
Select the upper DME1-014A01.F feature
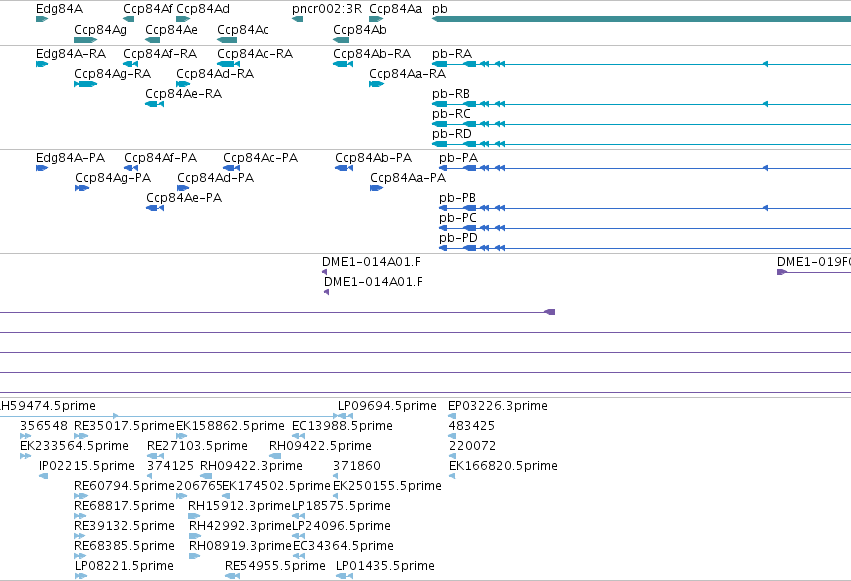(325, 272)
